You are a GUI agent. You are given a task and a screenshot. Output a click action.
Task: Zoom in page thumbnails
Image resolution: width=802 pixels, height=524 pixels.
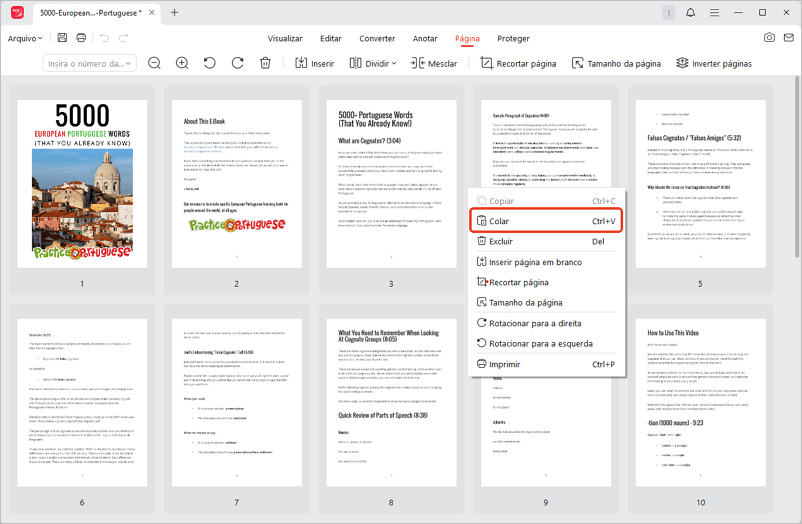(x=182, y=63)
